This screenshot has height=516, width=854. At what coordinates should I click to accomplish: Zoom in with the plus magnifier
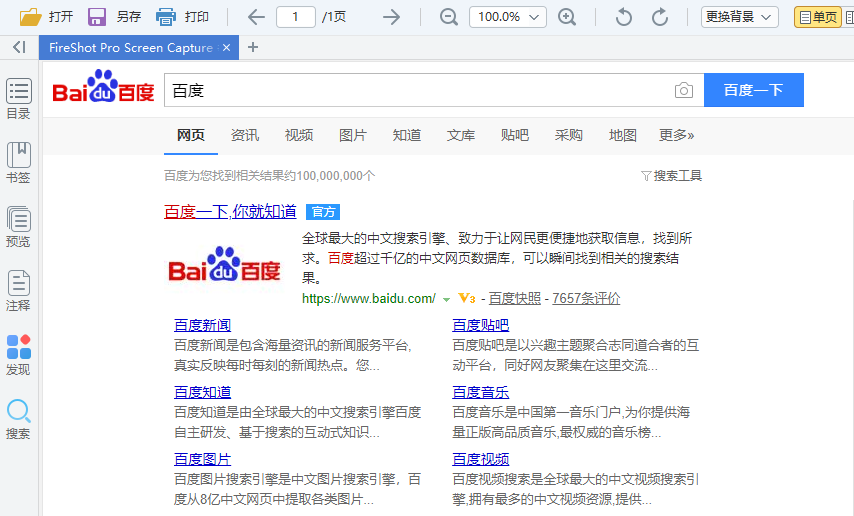(567, 17)
